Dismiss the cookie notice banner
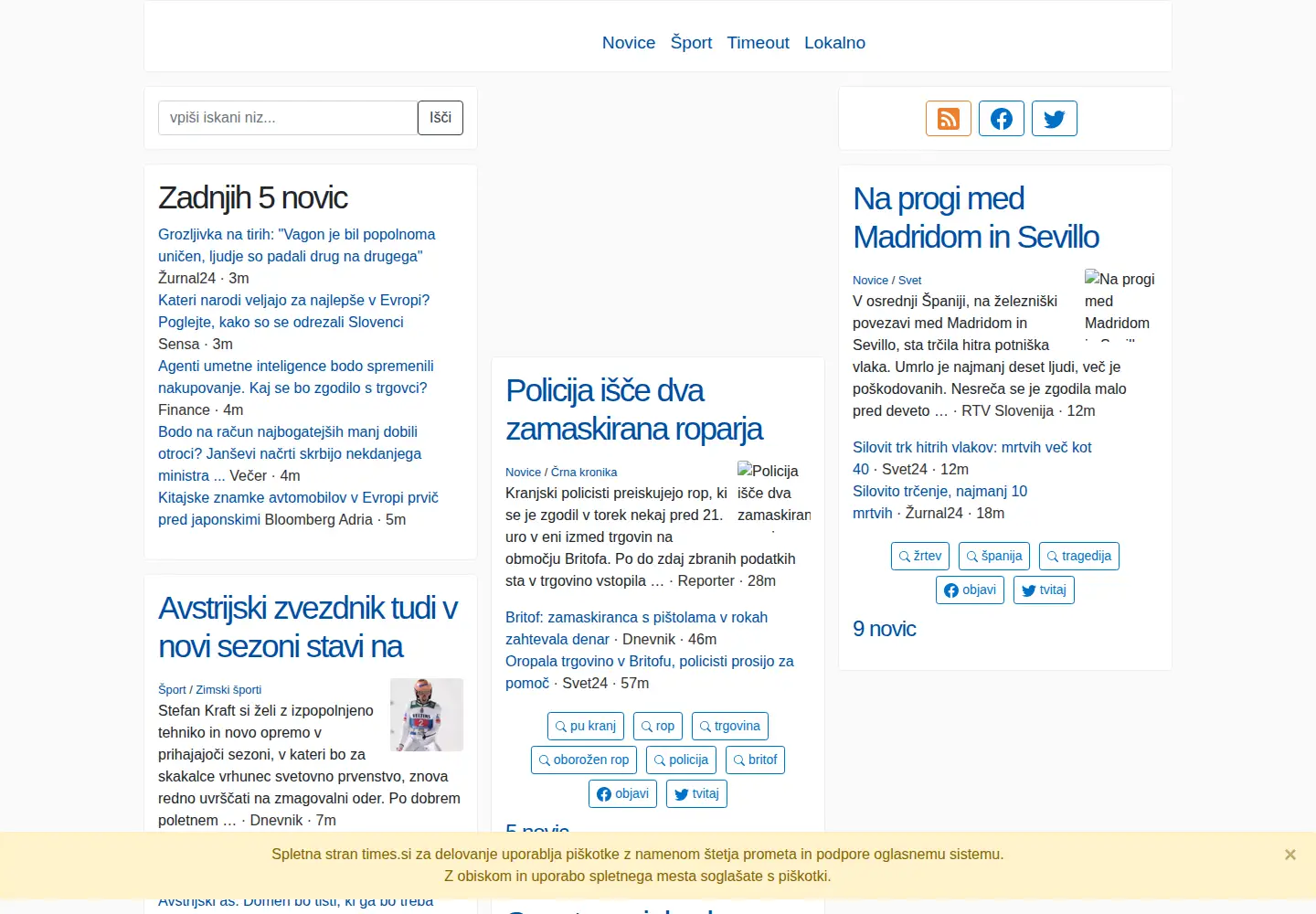The width and height of the screenshot is (1316, 914). [1289, 855]
